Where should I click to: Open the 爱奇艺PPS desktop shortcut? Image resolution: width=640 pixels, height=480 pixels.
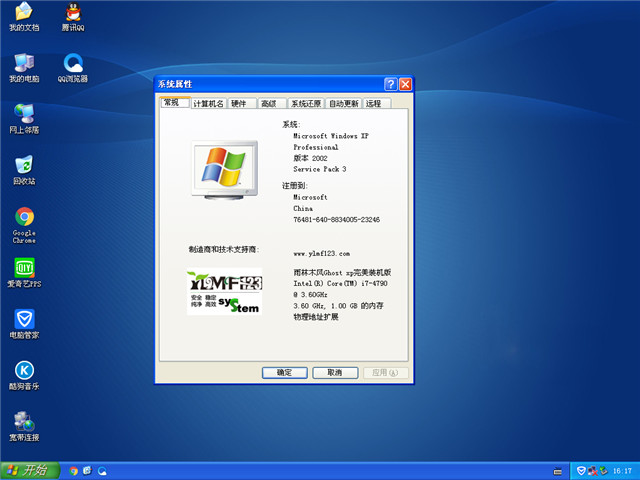[24, 273]
